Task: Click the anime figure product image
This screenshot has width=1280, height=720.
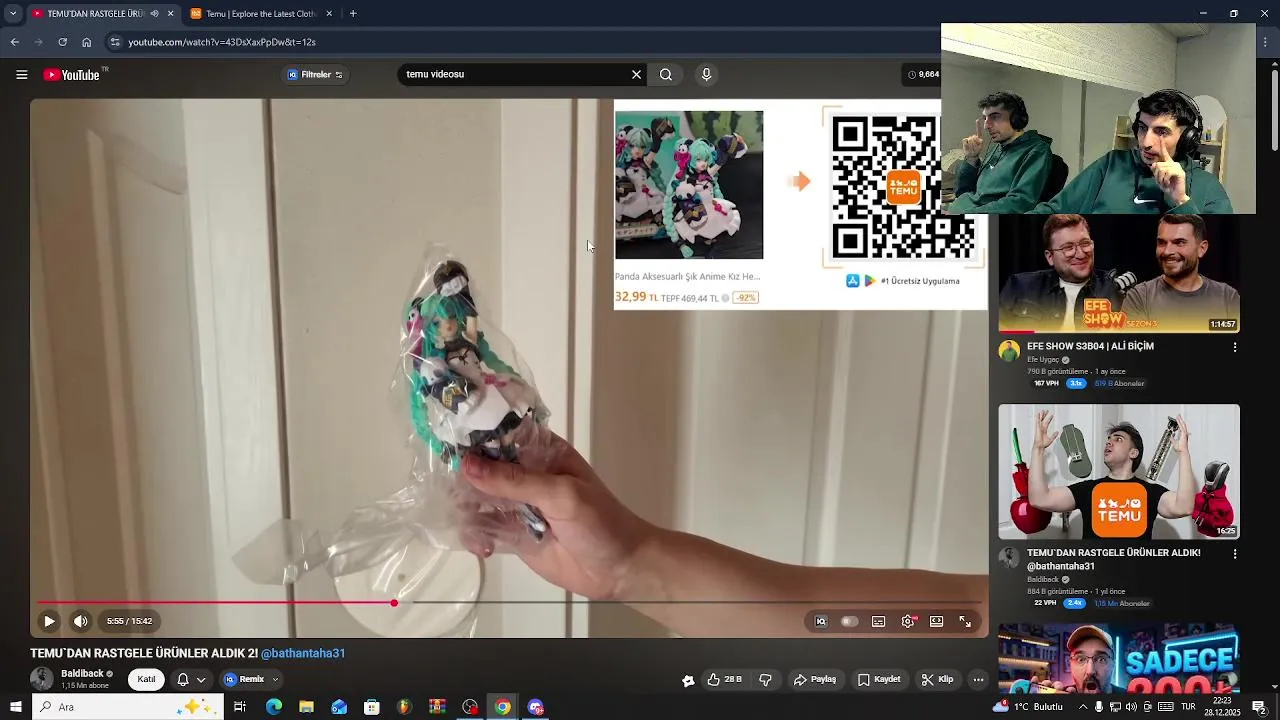Action: coord(689,185)
